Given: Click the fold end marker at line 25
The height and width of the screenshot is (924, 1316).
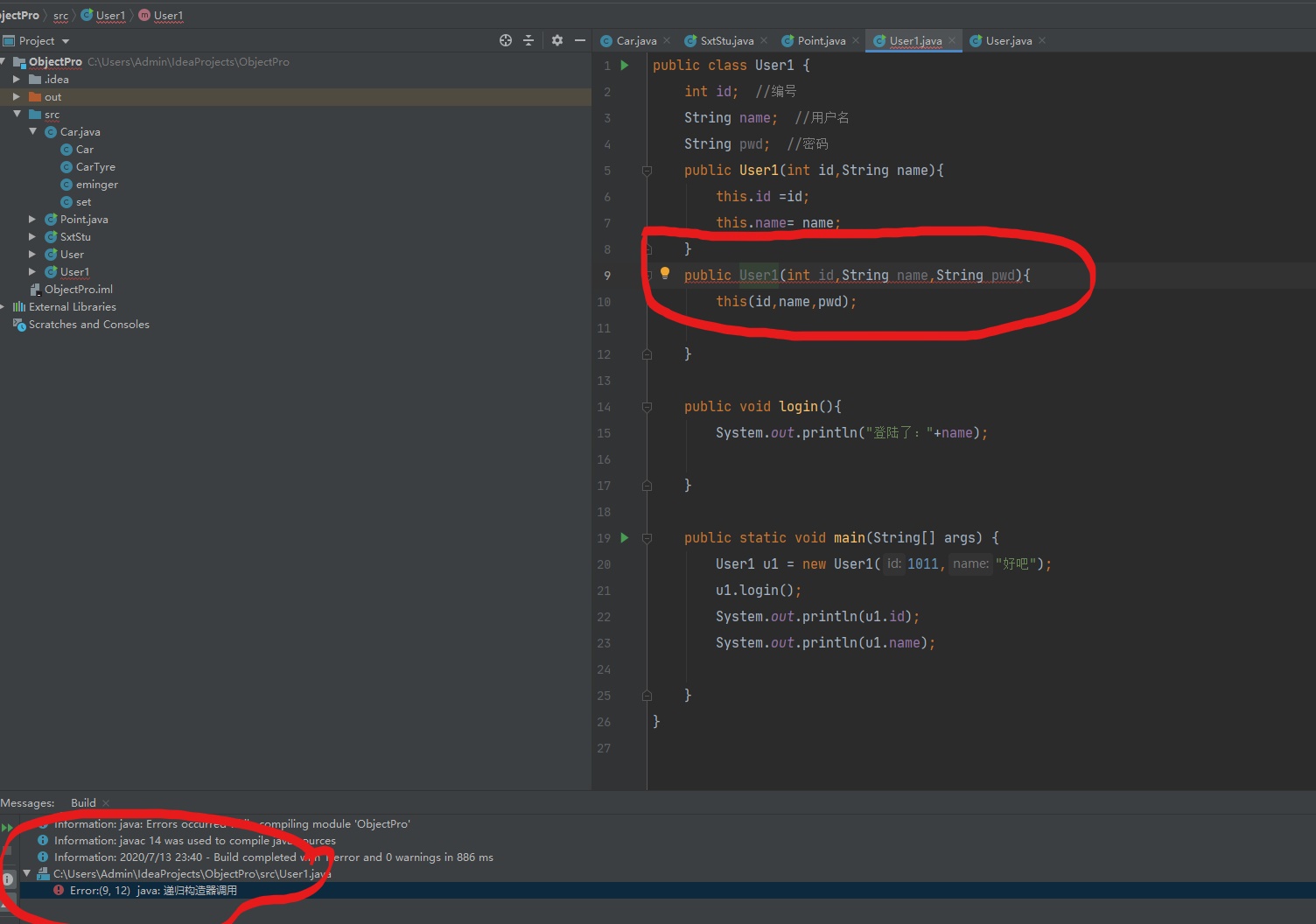Looking at the screenshot, I should pos(647,696).
